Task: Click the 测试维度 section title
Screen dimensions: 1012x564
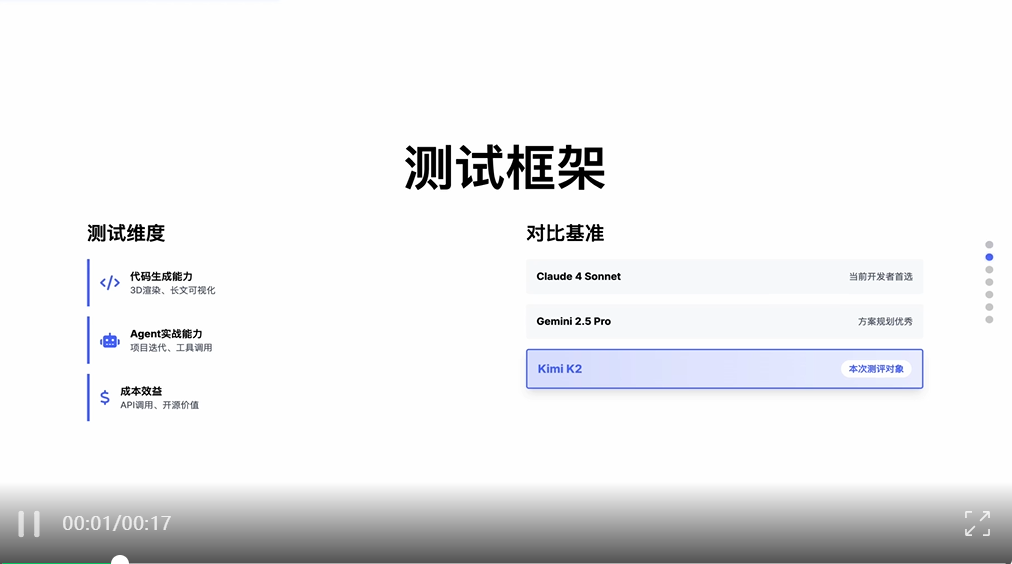Action: tap(126, 233)
